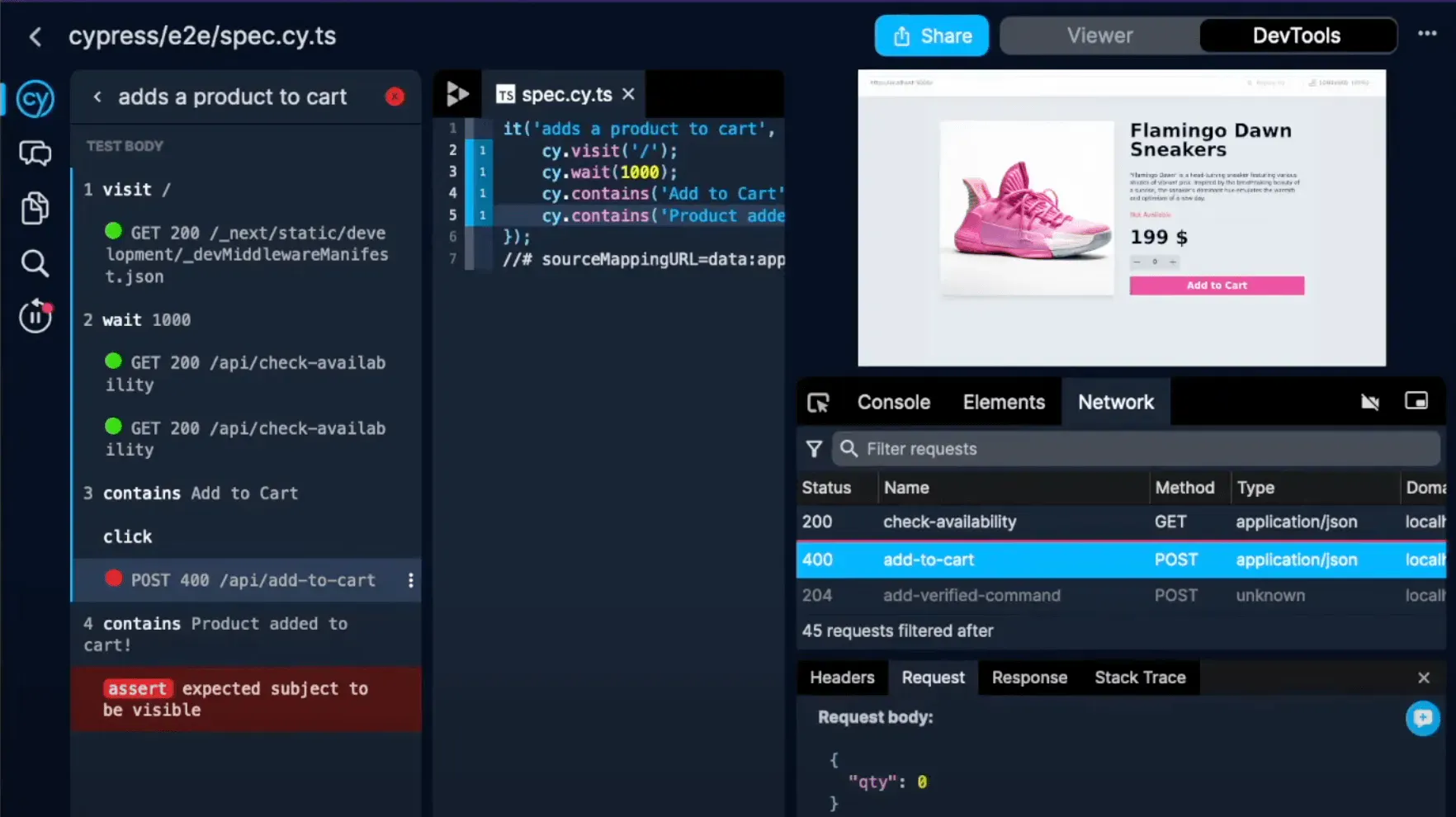Click the filter funnel icon
The width and height of the screenshot is (1456, 817).
(x=814, y=449)
